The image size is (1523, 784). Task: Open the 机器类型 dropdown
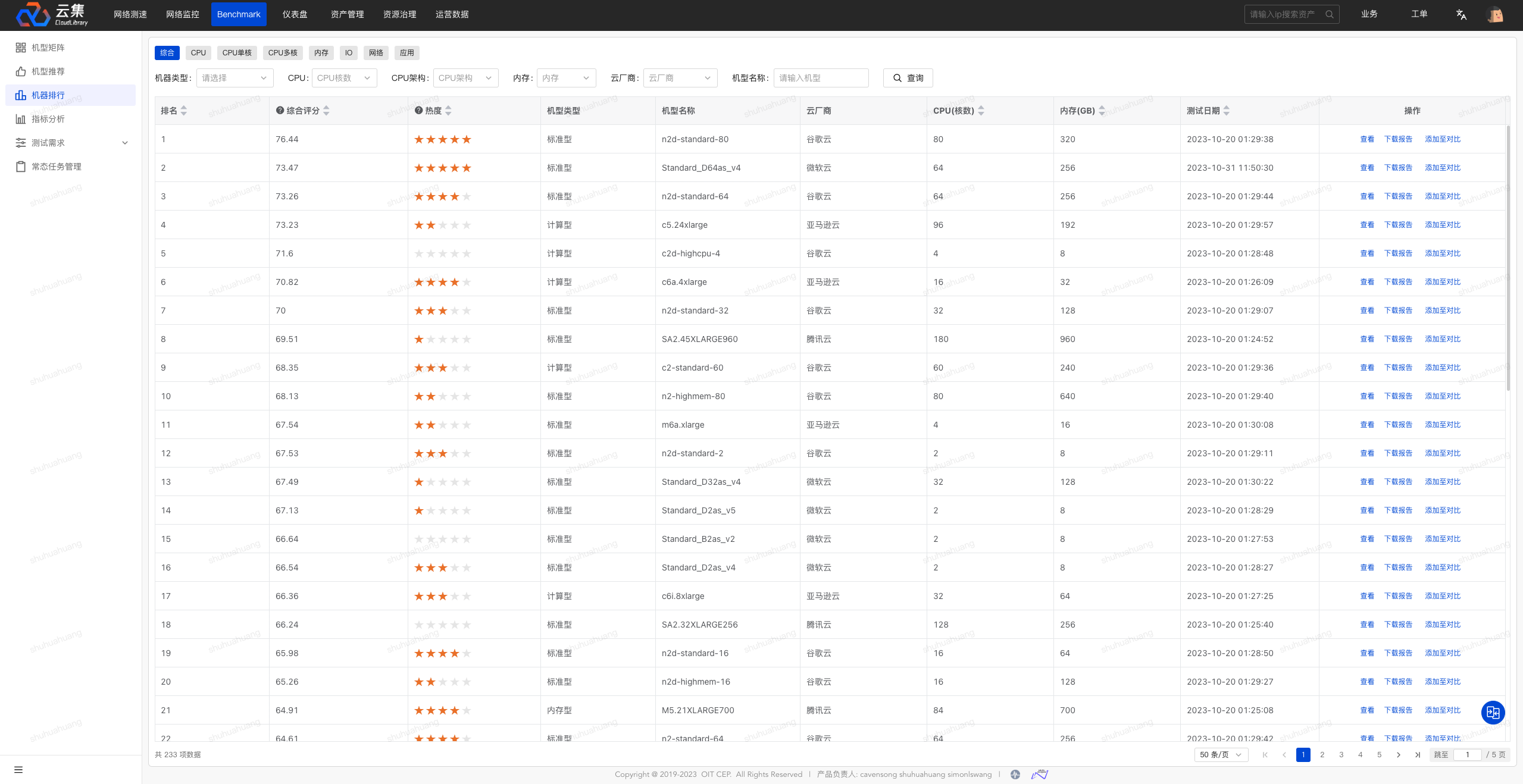pyautogui.click(x=234, y=78)
